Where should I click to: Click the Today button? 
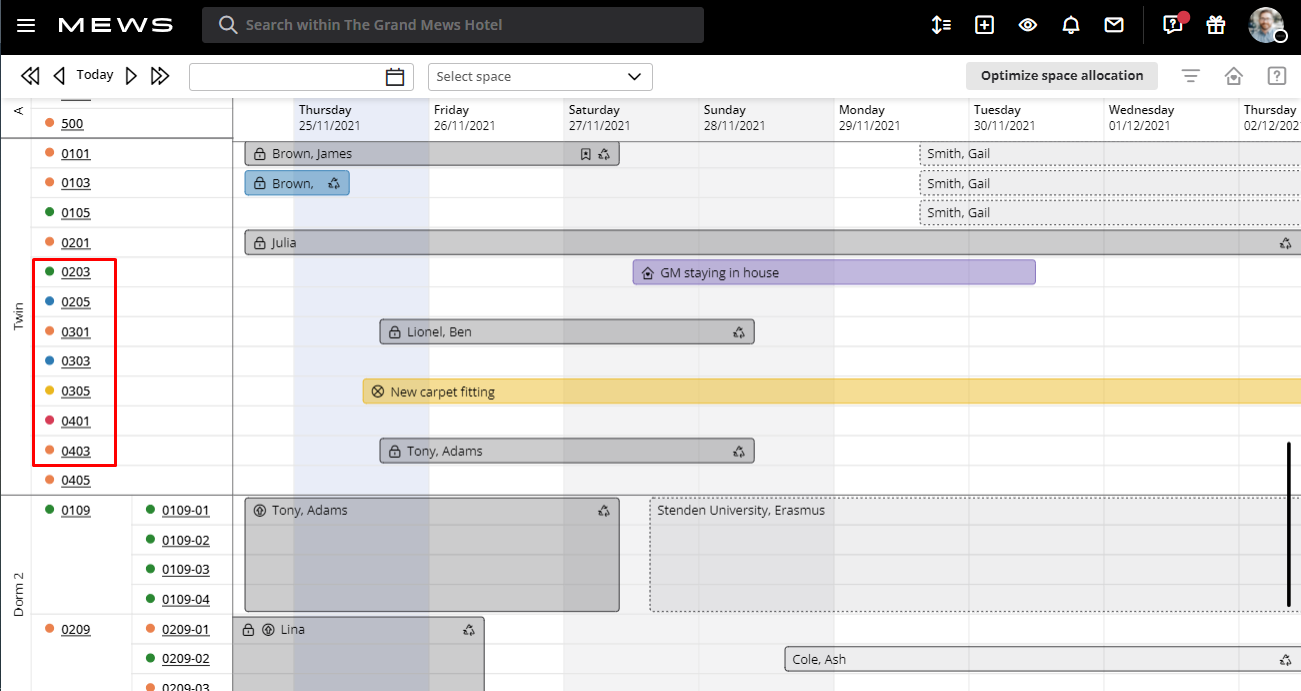coord(94,74)
